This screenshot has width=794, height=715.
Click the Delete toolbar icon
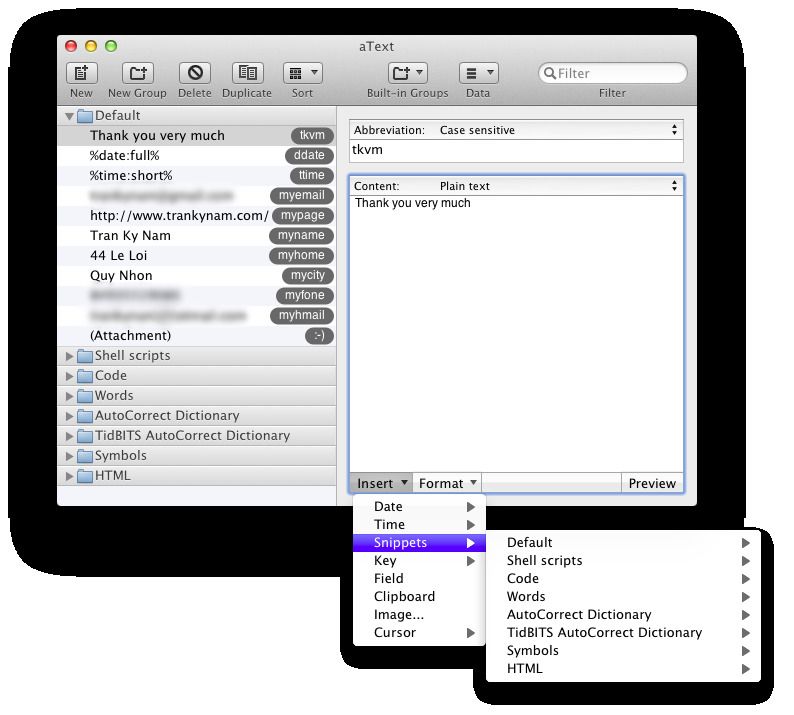195,73
